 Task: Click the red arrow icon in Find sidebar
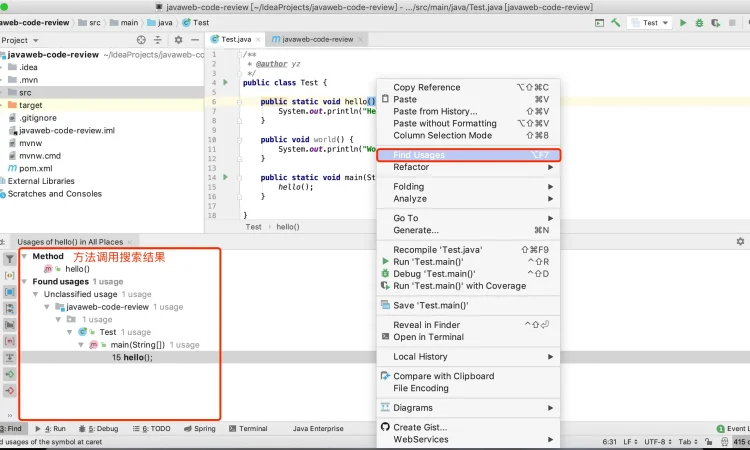coord(10,390)
